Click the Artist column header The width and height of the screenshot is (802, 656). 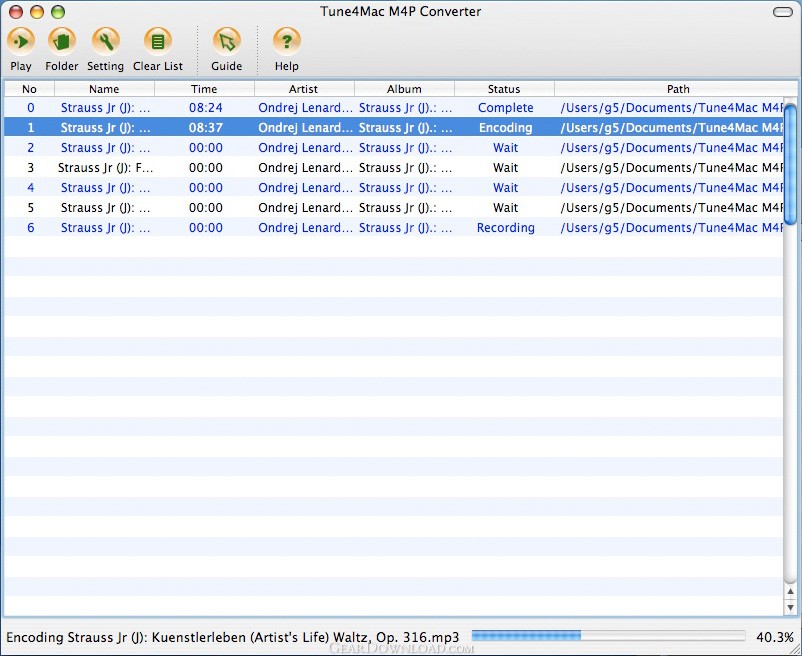point(304,89)
